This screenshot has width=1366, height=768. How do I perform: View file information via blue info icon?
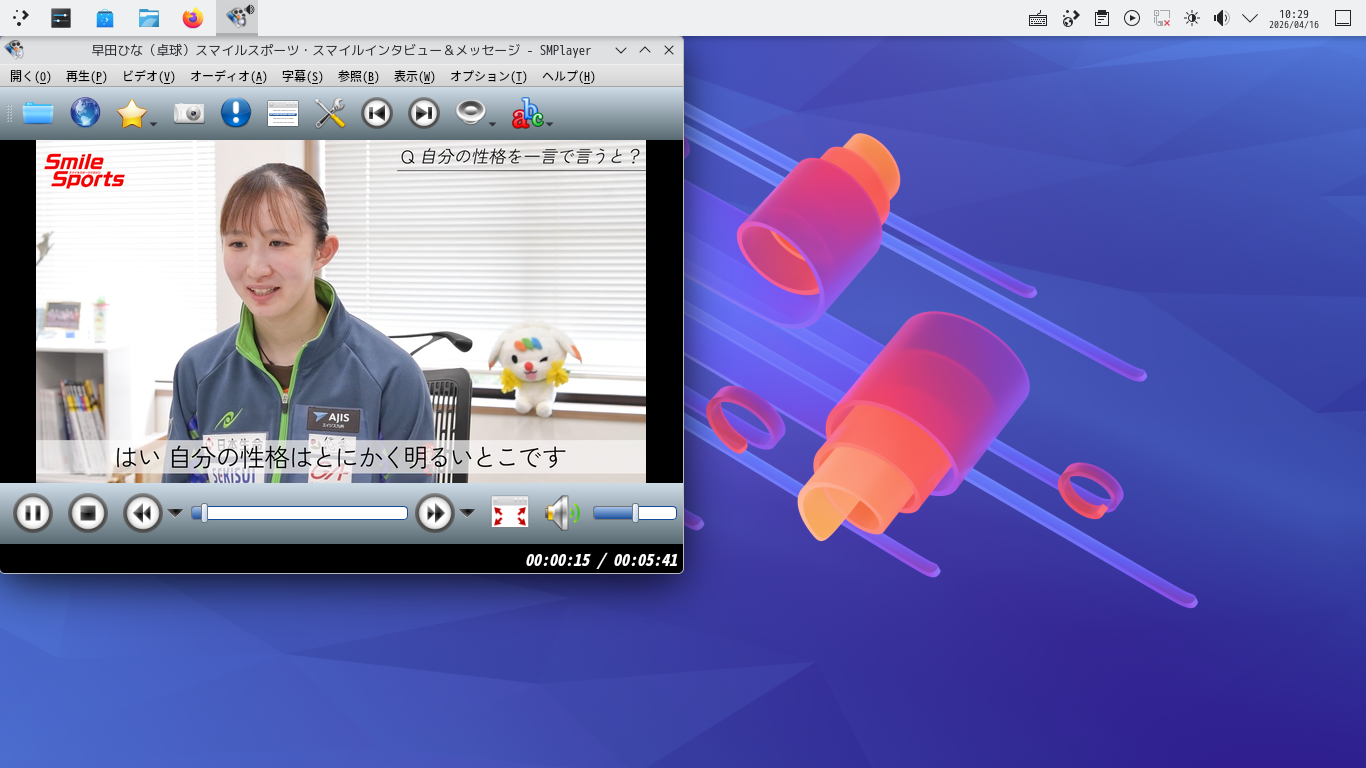point(236,113)
